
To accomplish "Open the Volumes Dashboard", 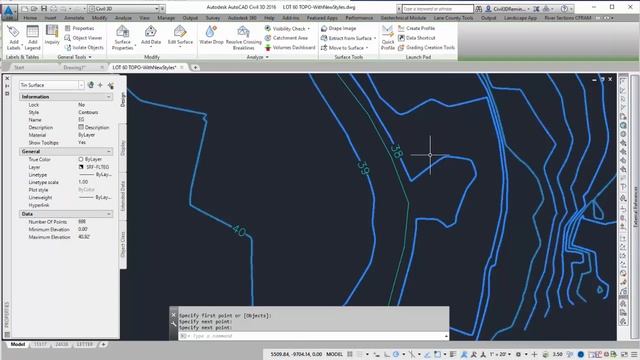I will [x=290, y=47].
